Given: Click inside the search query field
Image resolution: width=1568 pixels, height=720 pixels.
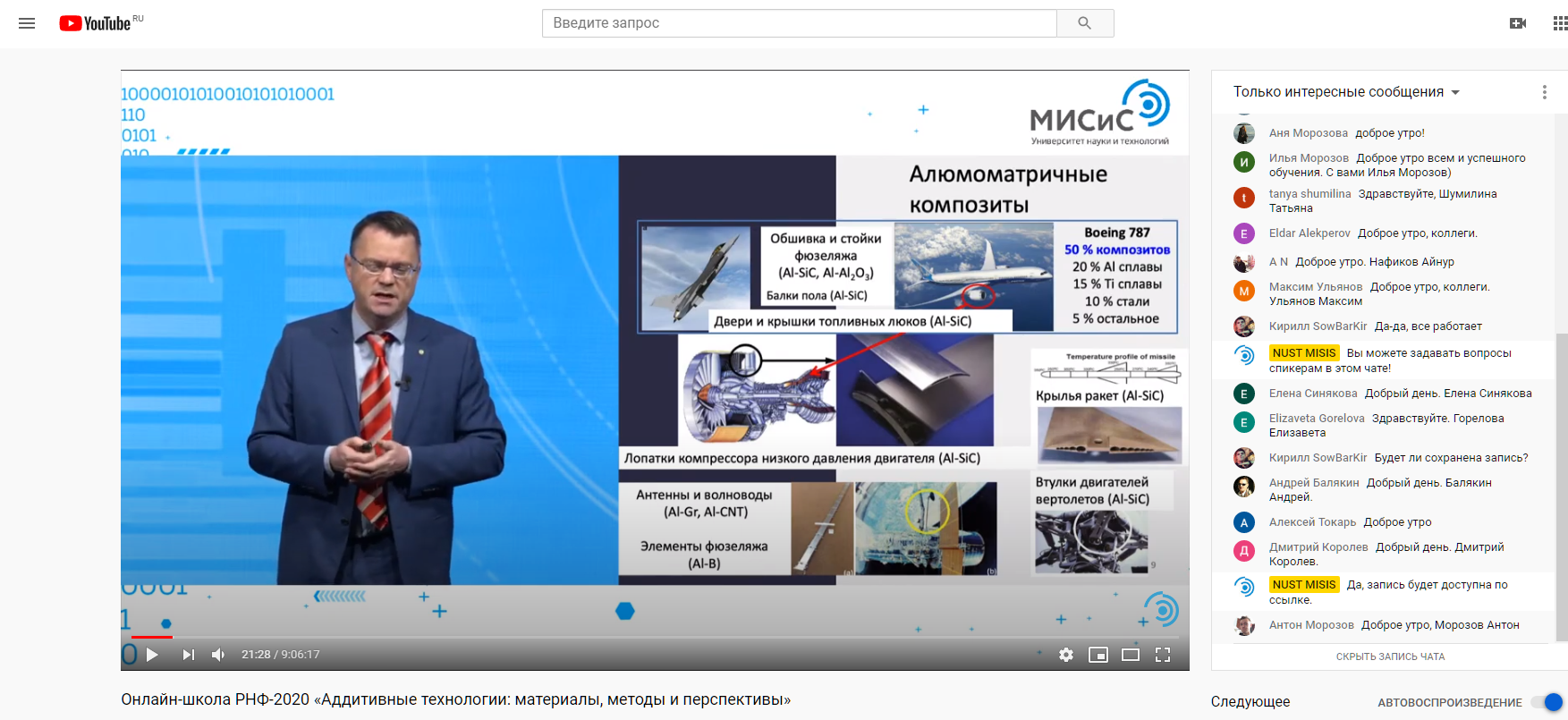Looking at the screenshot, I should click(x=799, y=23).
